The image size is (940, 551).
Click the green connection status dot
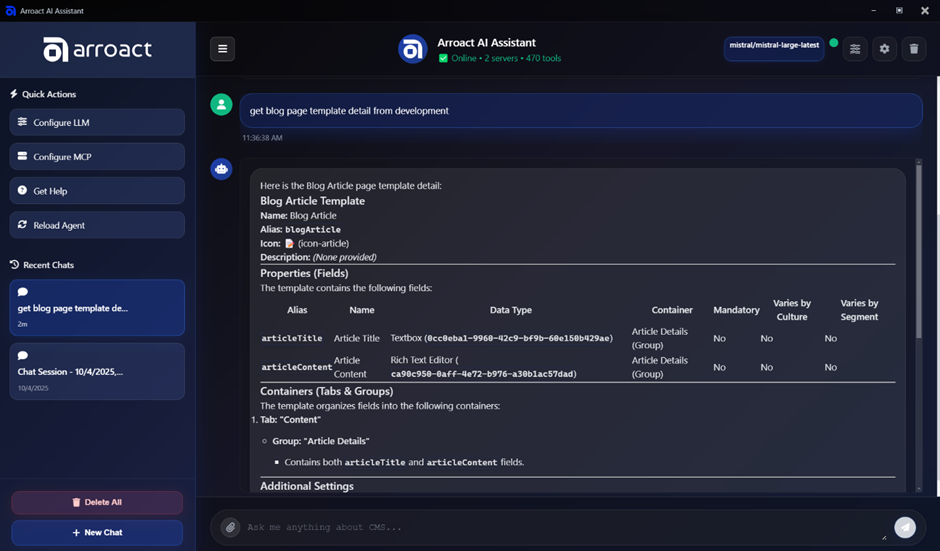[833, 43]
